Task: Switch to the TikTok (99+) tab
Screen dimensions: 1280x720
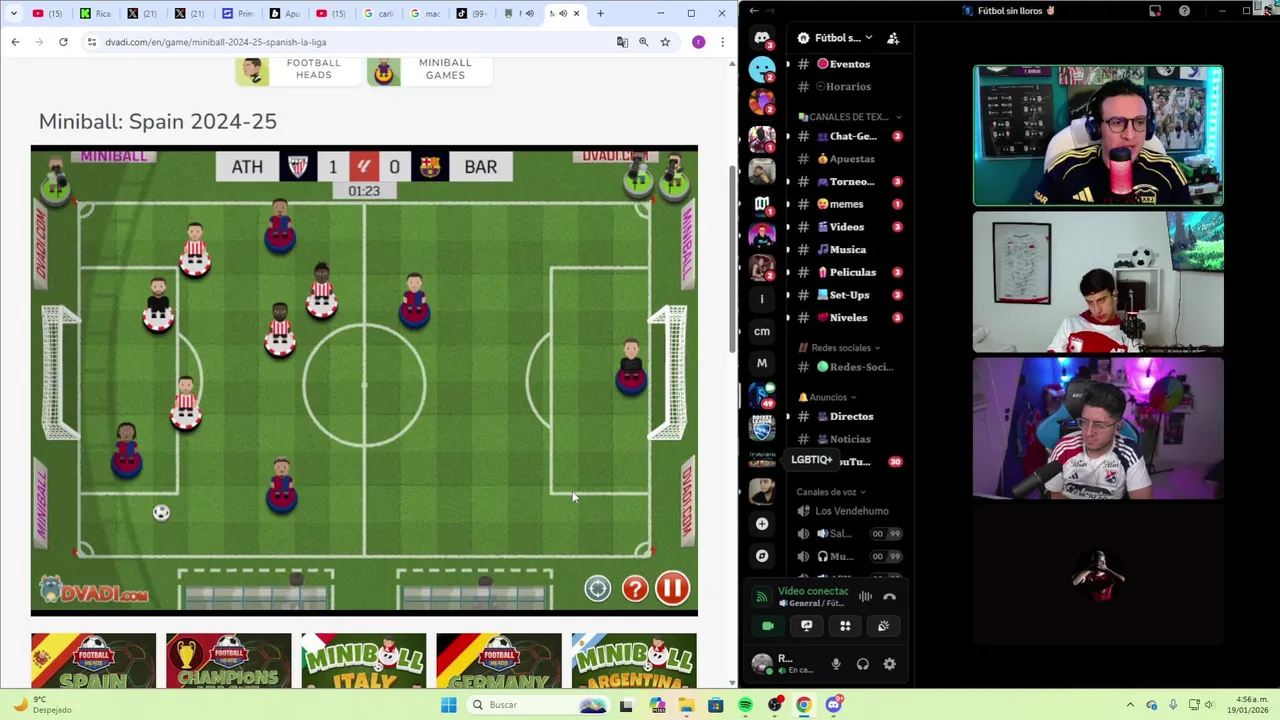Action: (x=472, y=13)
